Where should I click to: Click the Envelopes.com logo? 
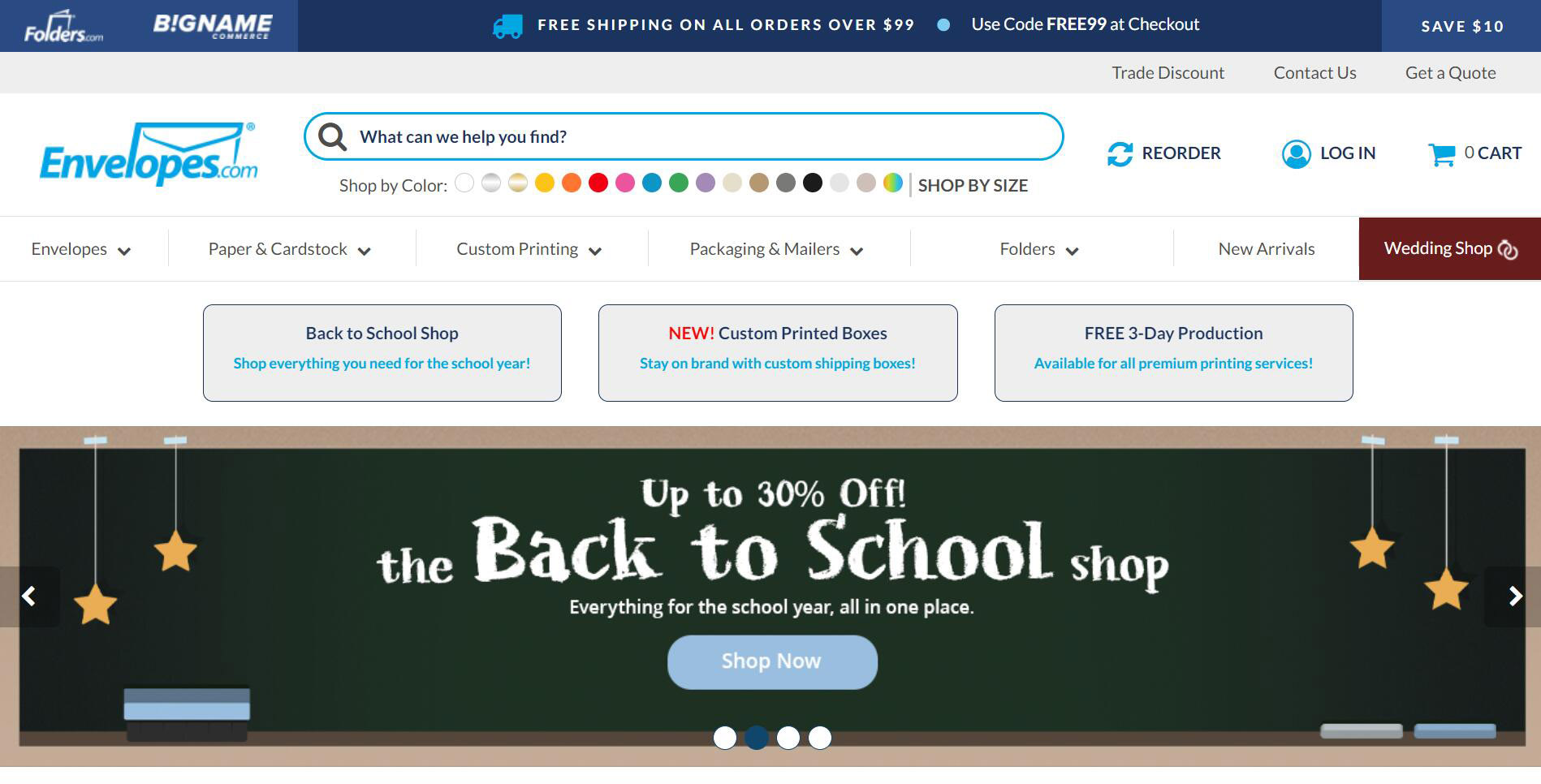click(149, 154)
